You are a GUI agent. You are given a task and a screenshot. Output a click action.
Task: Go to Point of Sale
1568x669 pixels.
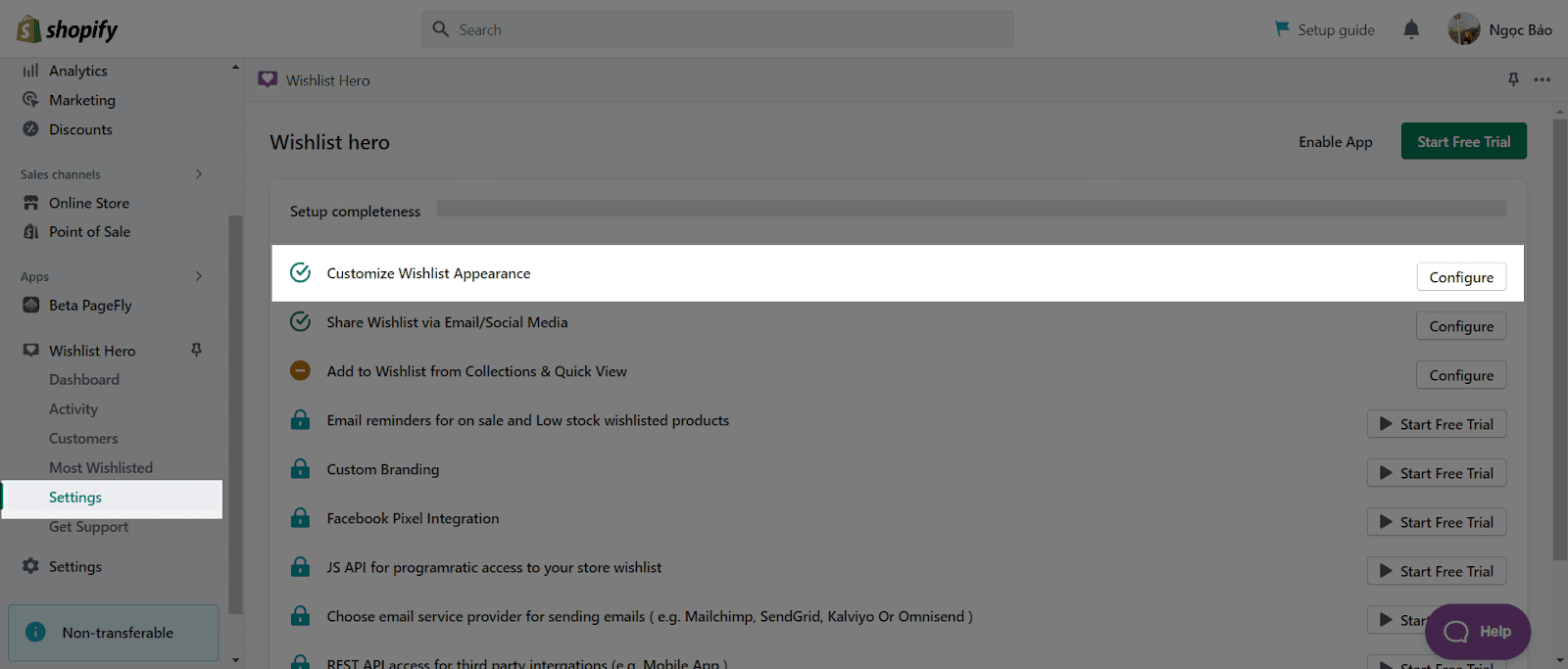click(x=89, y=232)
